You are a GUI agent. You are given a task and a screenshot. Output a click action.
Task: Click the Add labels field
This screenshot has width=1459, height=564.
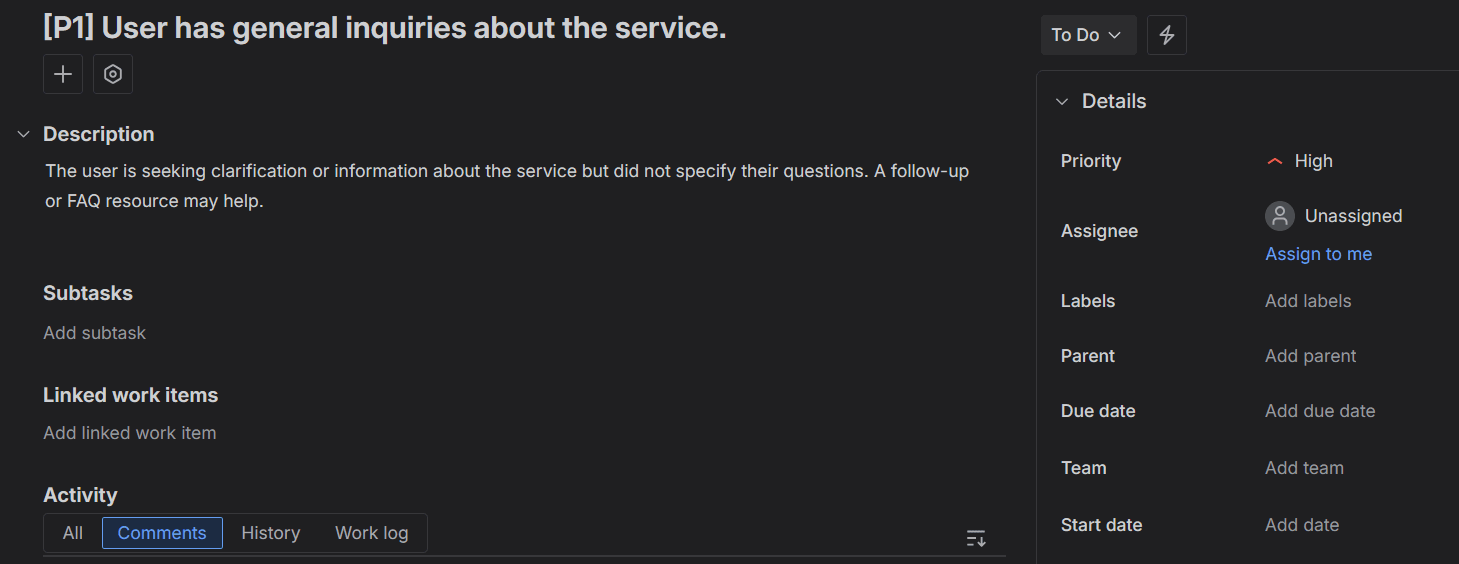(x=1308, y=301)
